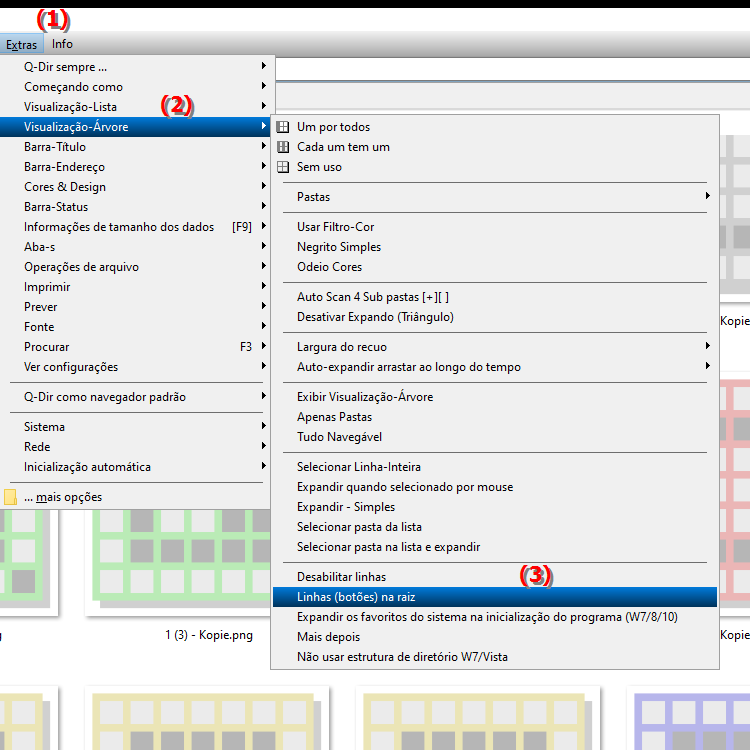Open 'Operações de arquivo' submenu
Viewport: 750px width, 750px height.
coord(135,267)
